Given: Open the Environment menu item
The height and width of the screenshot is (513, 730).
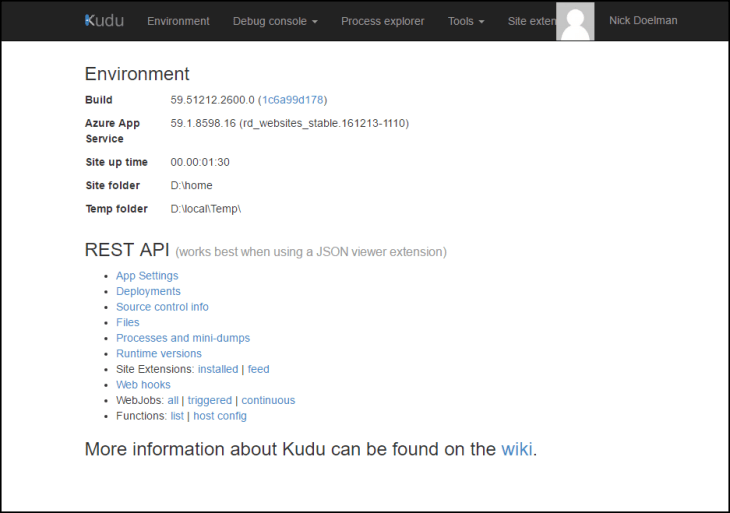Looking at the screenshot, I should 178,21.
